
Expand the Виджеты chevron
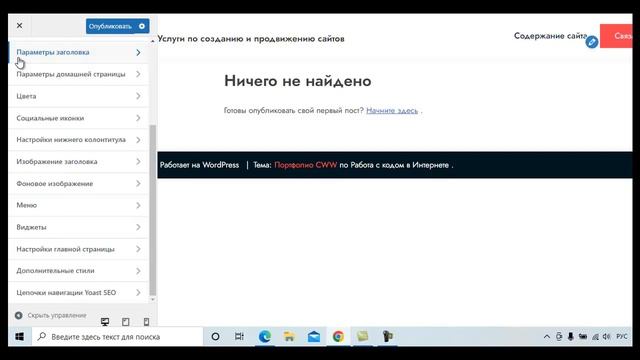pyautogui.click(x=138, y=227)
